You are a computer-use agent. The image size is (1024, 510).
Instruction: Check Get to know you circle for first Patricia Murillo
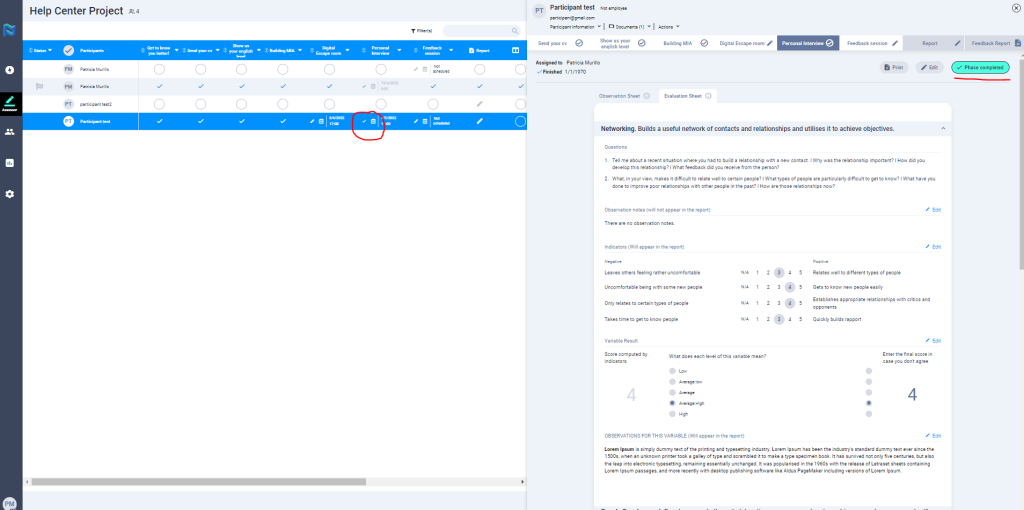coord(159,69)
